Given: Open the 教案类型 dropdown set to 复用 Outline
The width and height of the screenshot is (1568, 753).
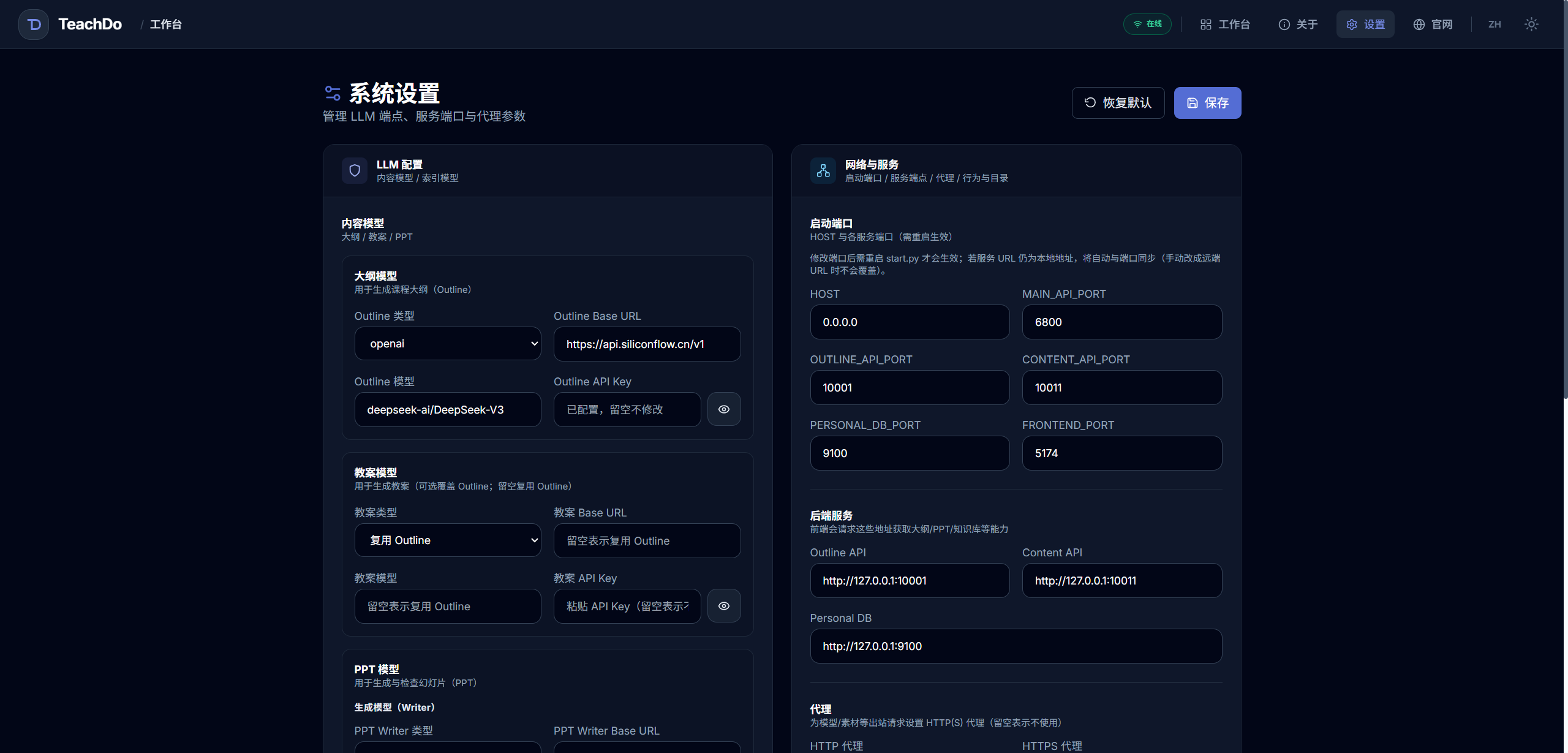Looking at the screenshot, I should [448, 540].
